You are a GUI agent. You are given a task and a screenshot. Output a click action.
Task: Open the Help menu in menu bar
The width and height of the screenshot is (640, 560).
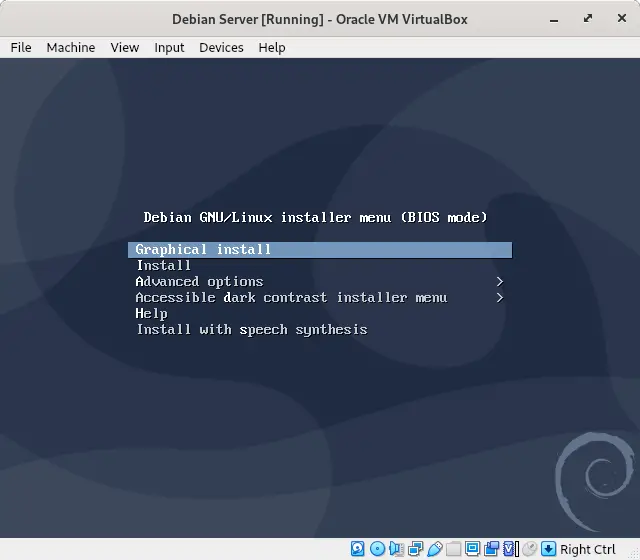click(x=272, y=48)
